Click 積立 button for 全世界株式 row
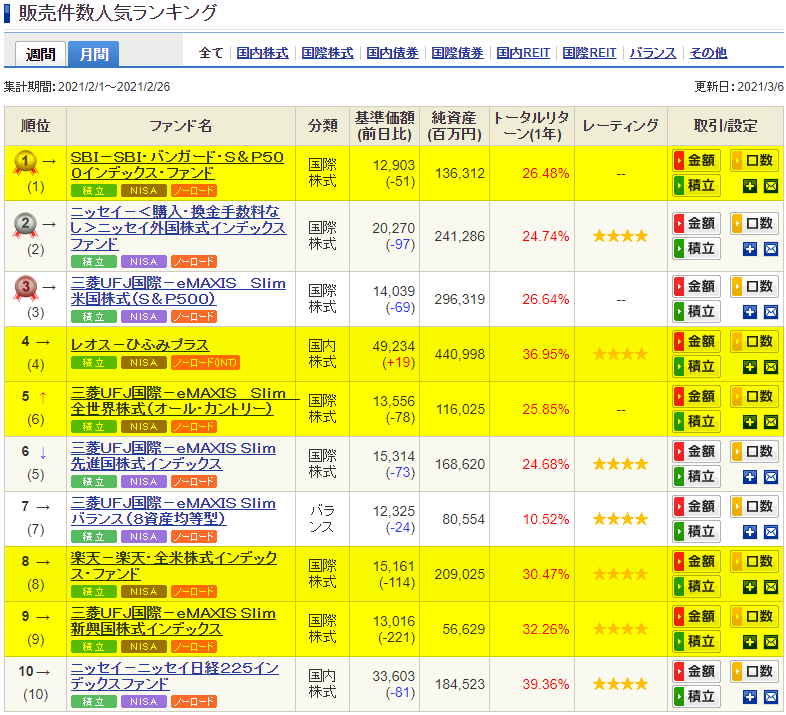 tap(696, 421)
